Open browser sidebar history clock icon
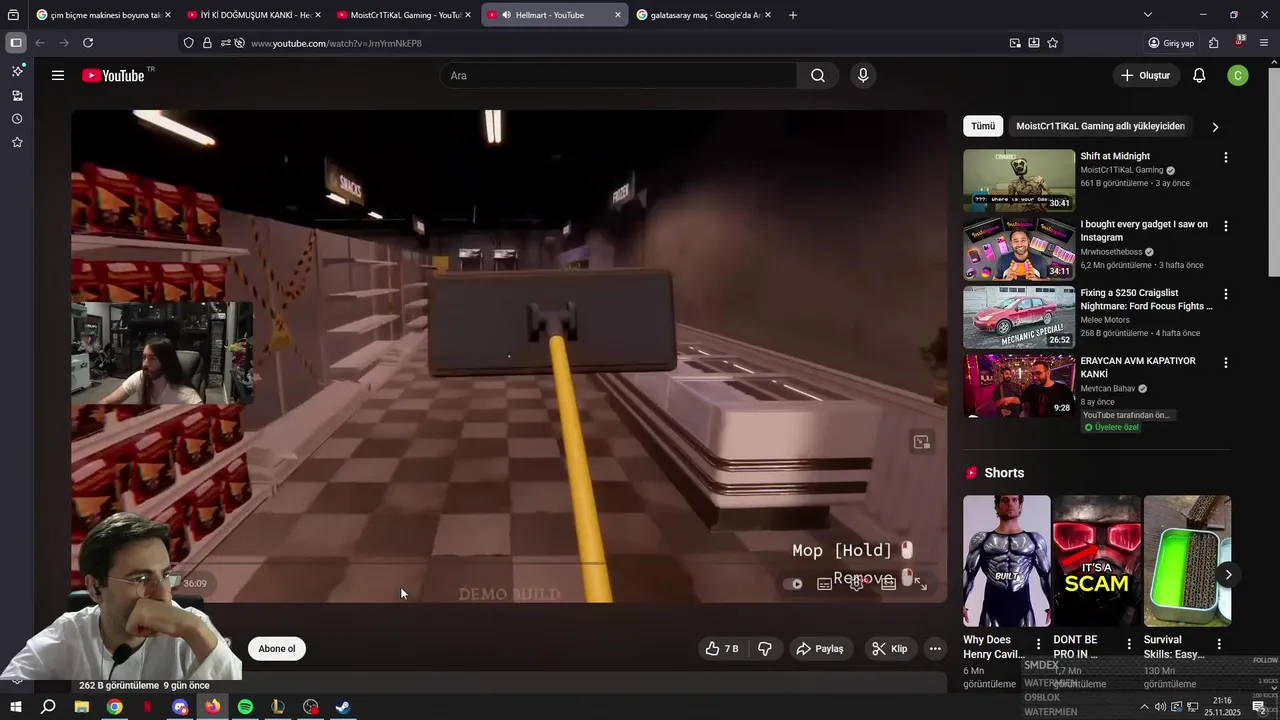 tap(17, 119)
